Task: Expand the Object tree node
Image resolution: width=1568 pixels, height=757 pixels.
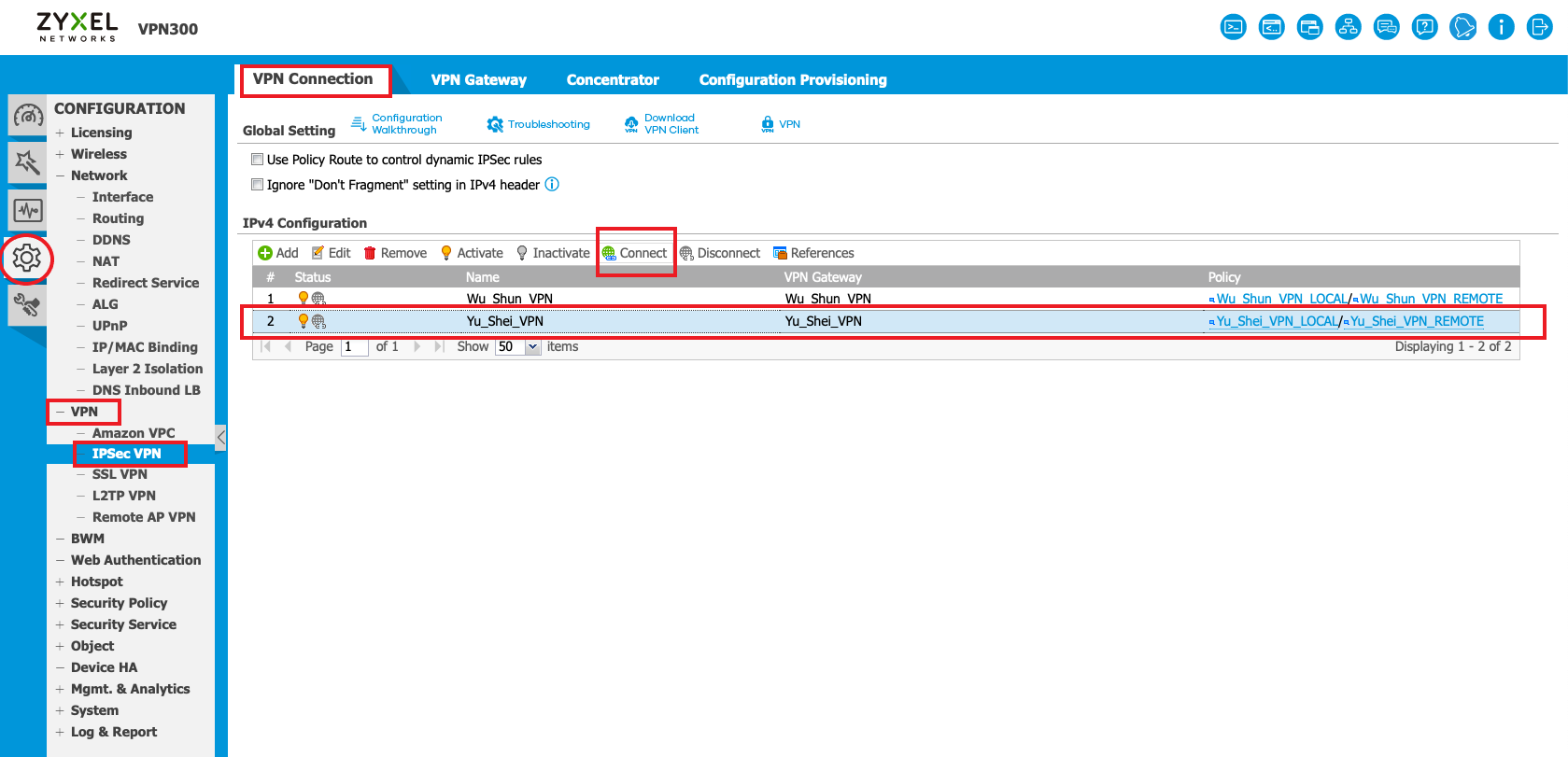Action: point(60,646)
